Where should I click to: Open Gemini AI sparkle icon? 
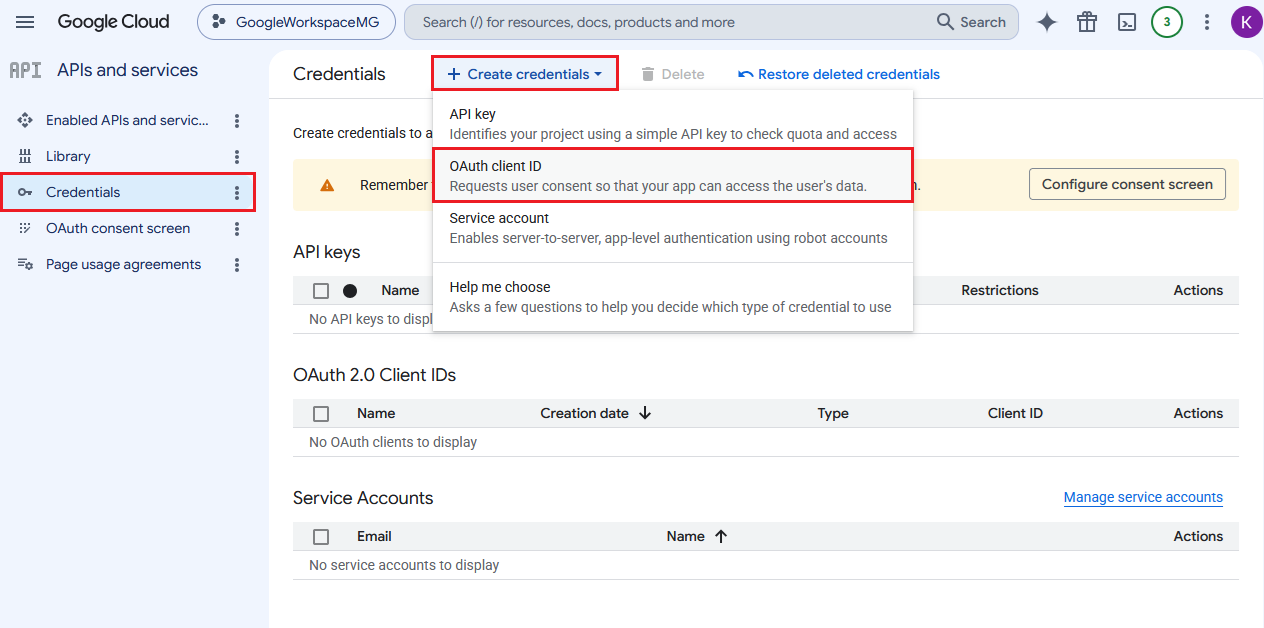coord(1047,22)
